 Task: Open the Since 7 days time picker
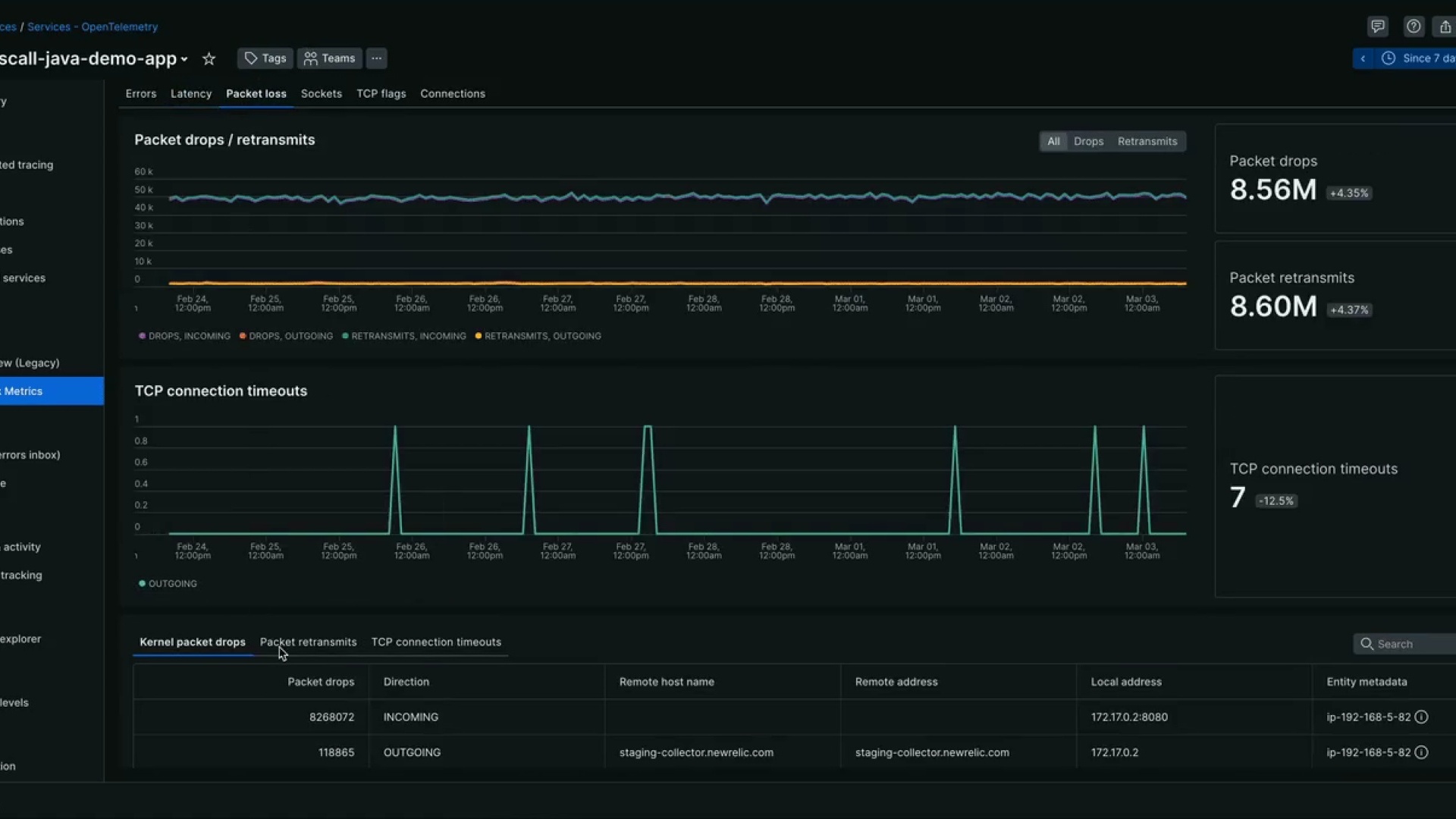pyautogui.click(x=1418, y=58)
